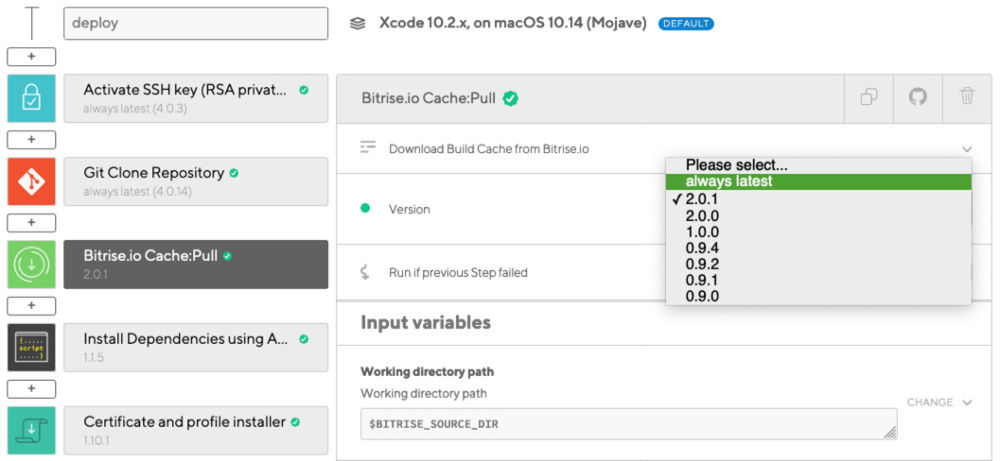Expand the Download Build Cache description chevron
The width and height of the screenshot is (1000, 461).
pos(967,149)
